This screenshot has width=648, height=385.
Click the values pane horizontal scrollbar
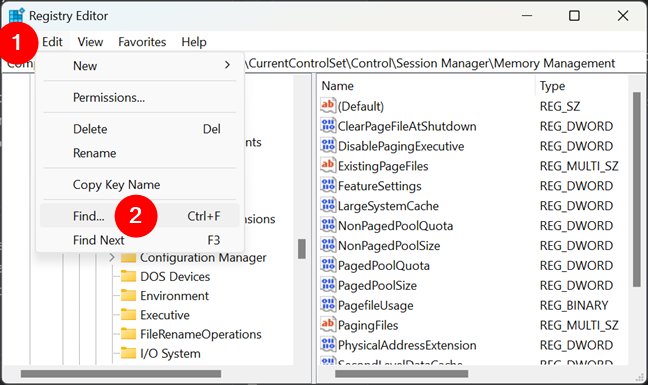click(x=402, y=374)
